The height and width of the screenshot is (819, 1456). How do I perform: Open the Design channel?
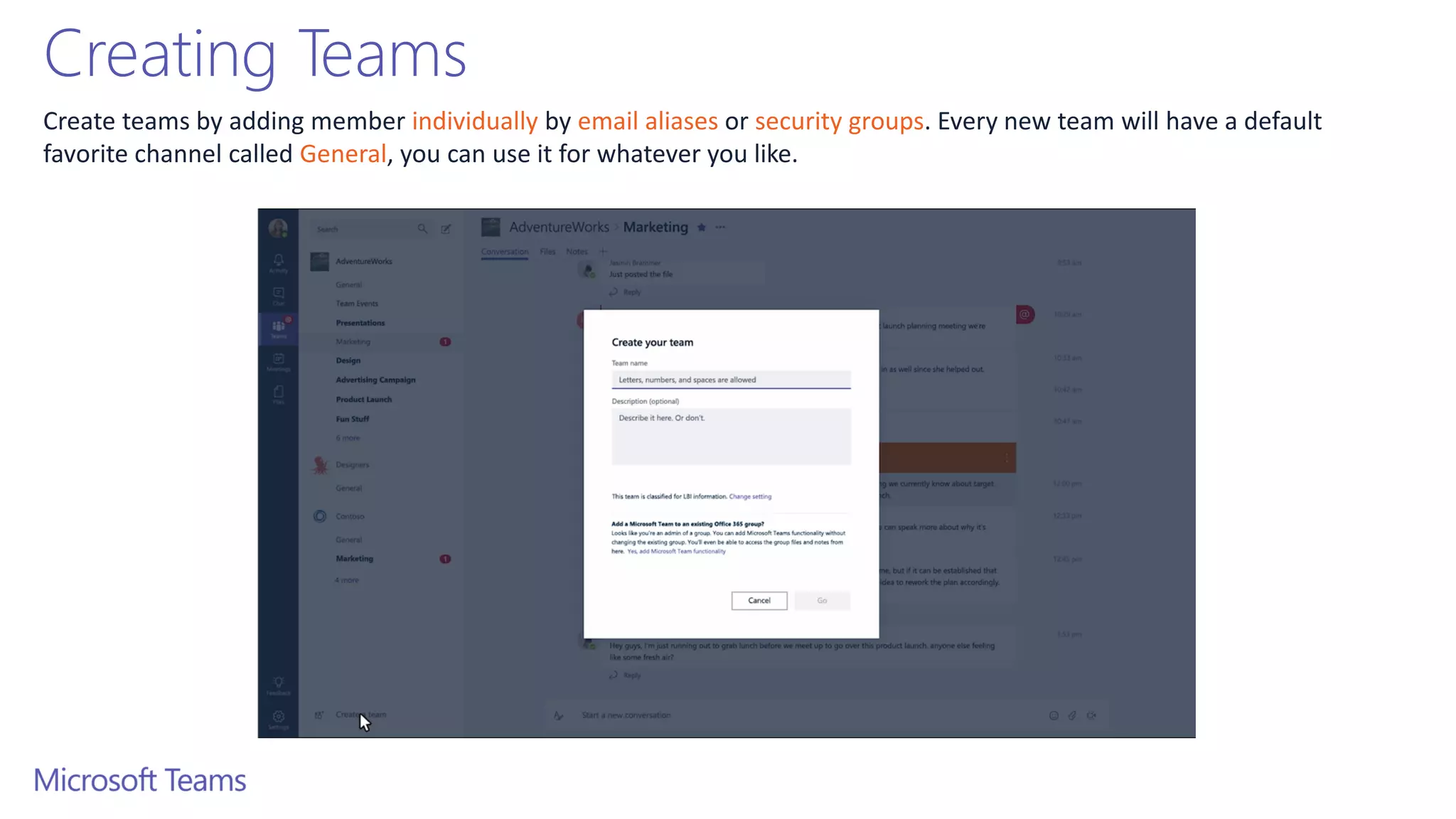point(348,360)
